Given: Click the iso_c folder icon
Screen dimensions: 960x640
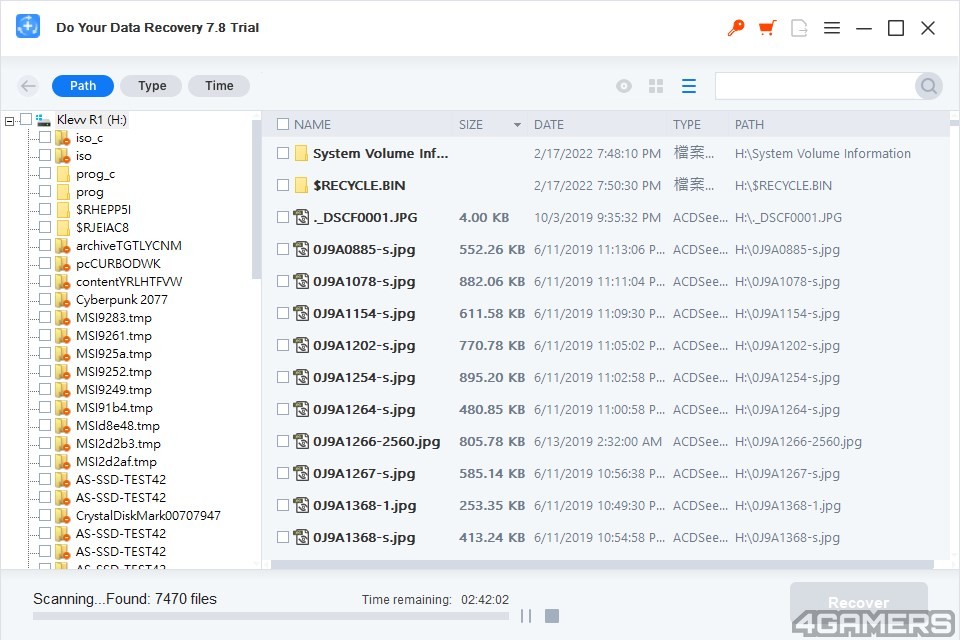Looking at the screenshot, I should [x=62, y=138].
